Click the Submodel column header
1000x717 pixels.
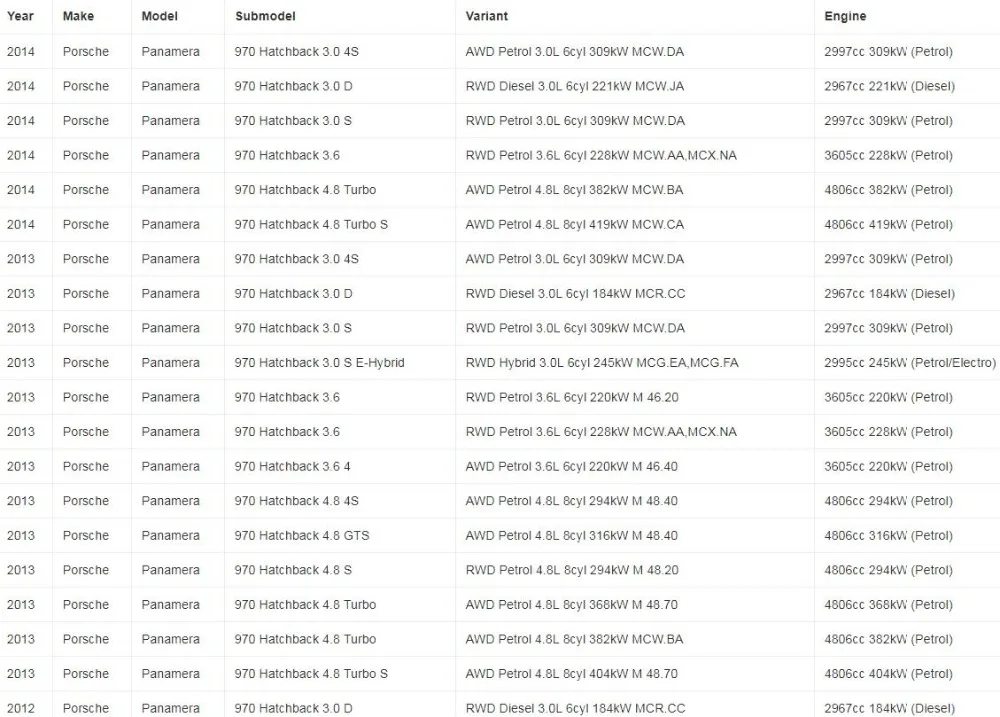pos(265,16)
